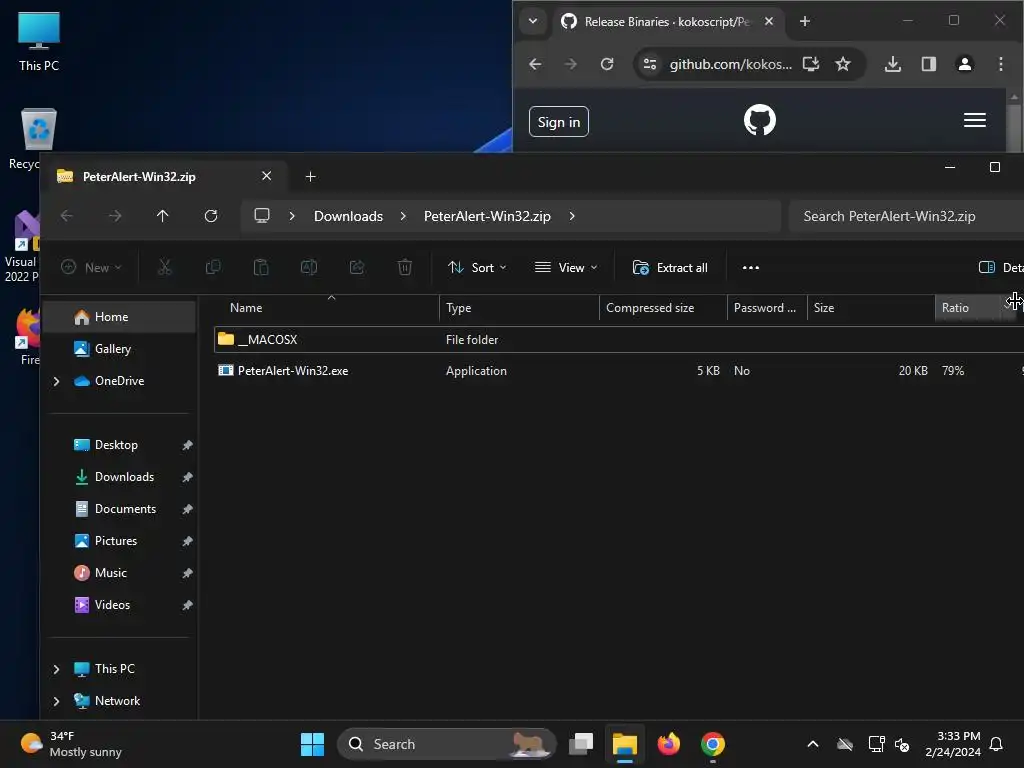
Task: Click the Delete trash icon in Explorer toolbar
Action: click(x=405, y=267)
